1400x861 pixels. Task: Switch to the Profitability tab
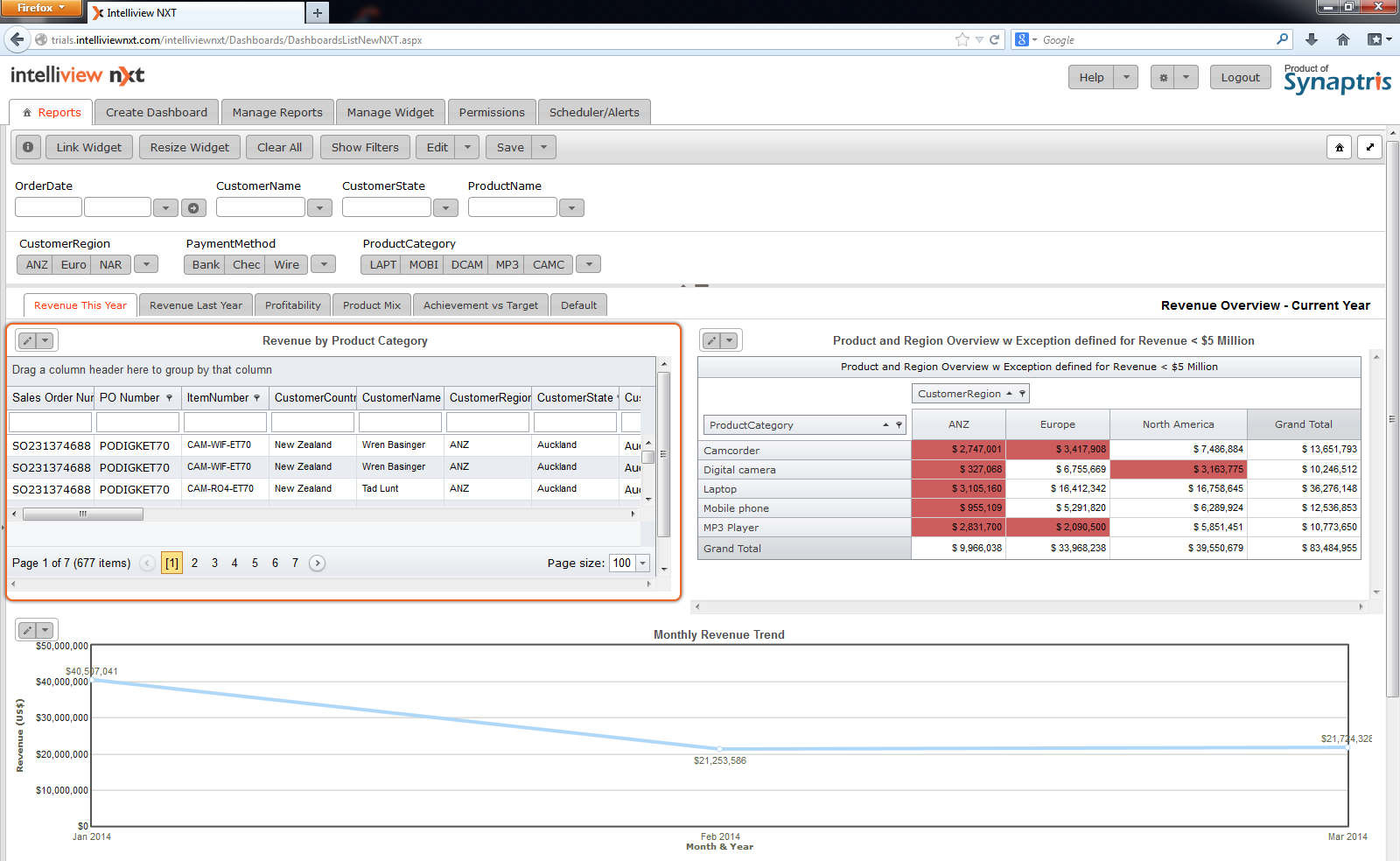pyautogui.click(x=292, y=305)
